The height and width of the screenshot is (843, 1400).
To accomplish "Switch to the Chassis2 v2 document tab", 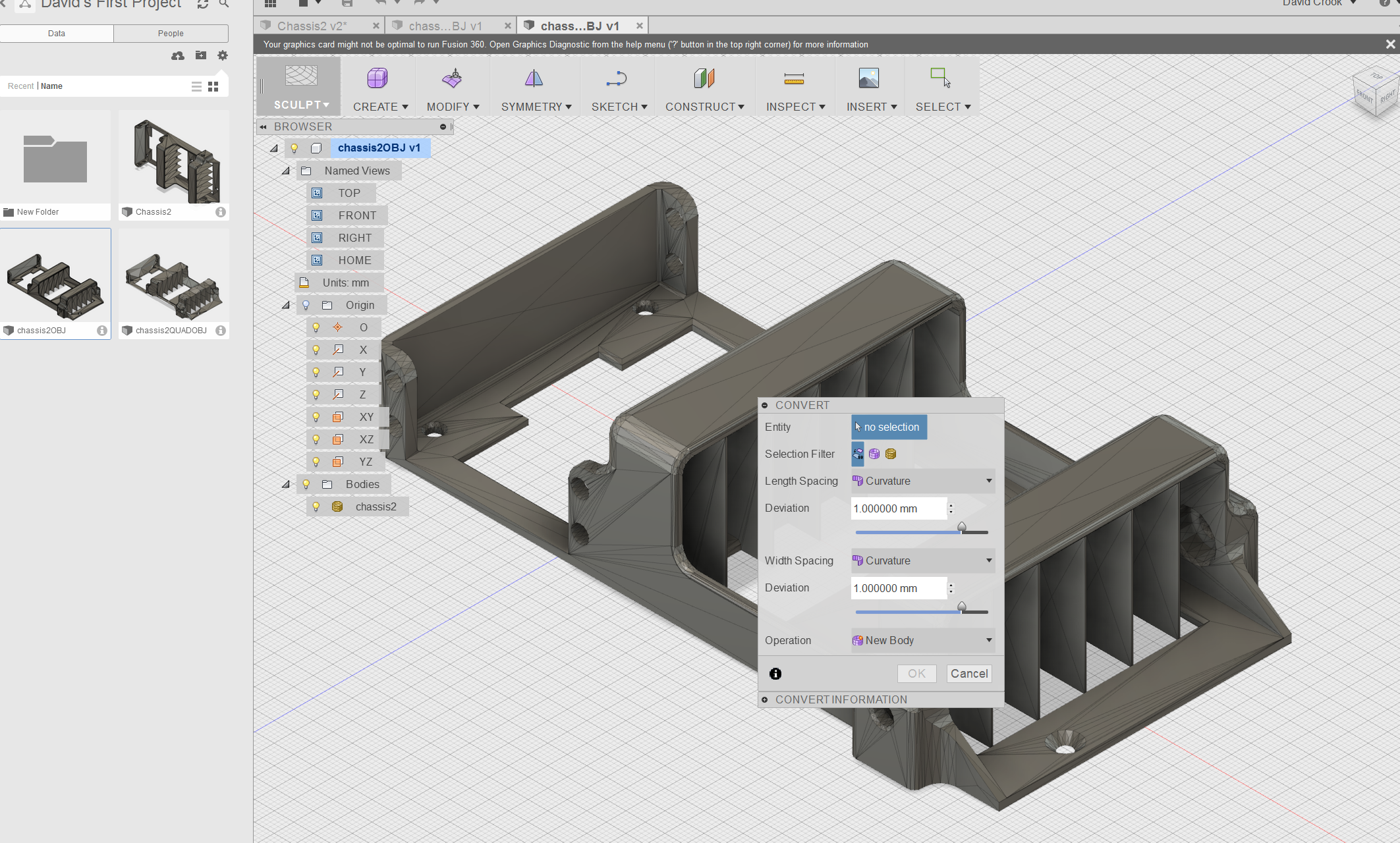I will click(311, 25).
